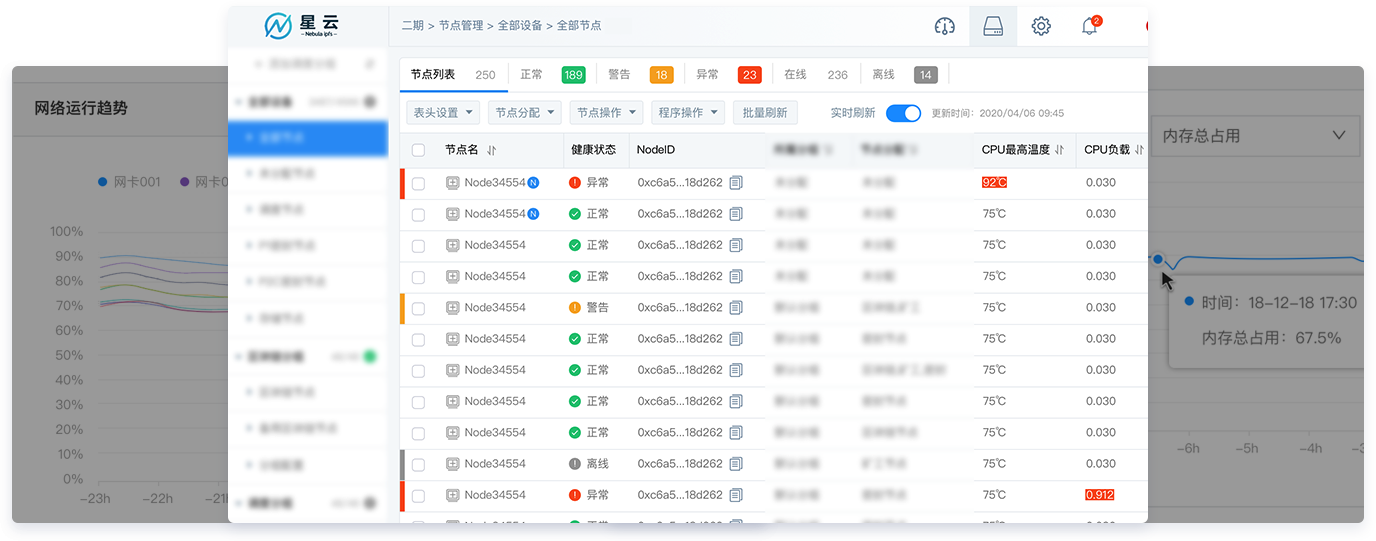The image size is (1376, 541).
Task: Check the box for the 92℃ 异常 row
Action: pyautogui.click(x=418, y=184)
